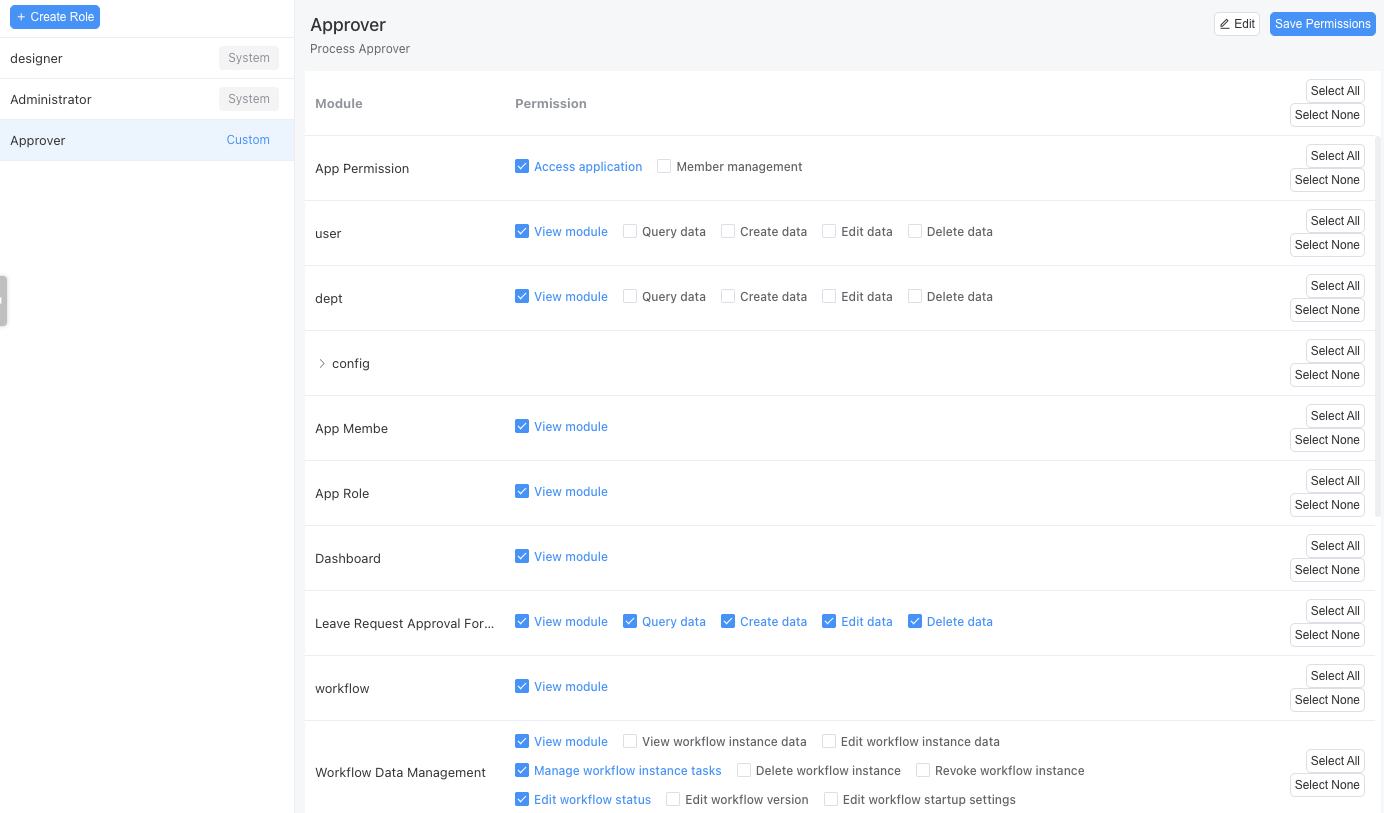Screen dimensions: 1384x813
Task: Disable Delete data for Leave Request Approval Form
Action: (914, 621)
